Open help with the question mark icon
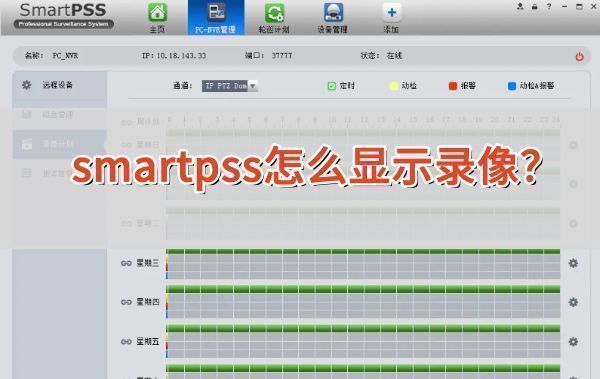The width and height of the screenshot is (600, 379). 549,7
